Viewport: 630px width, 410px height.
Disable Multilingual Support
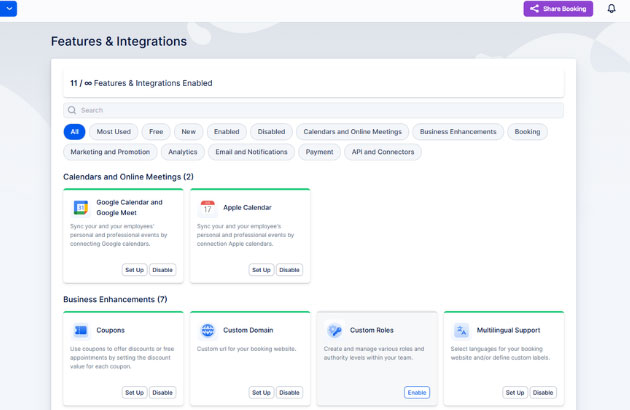click(x=543, y=392)
